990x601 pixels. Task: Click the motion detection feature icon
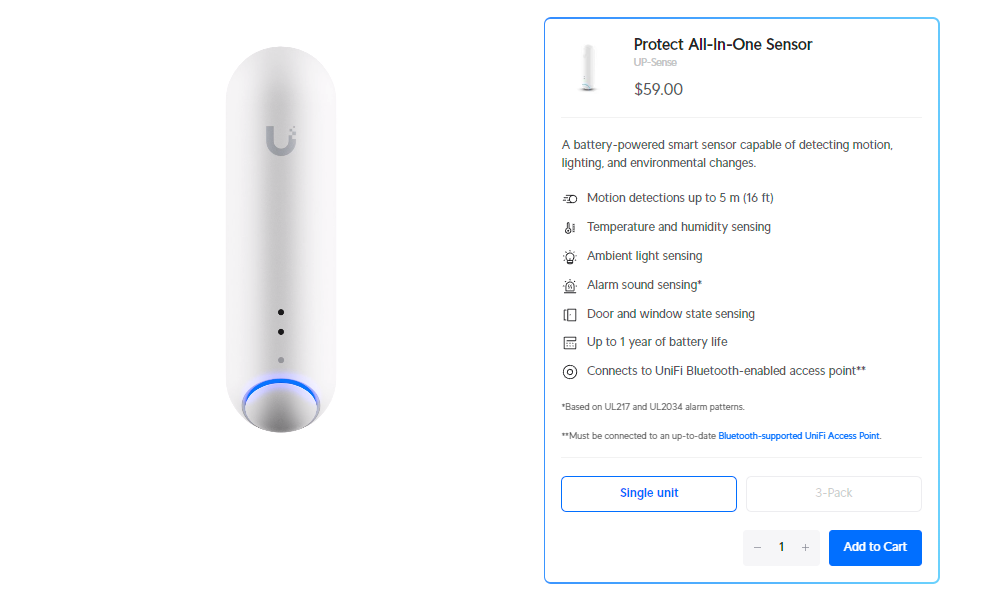(x=570, y=199)
